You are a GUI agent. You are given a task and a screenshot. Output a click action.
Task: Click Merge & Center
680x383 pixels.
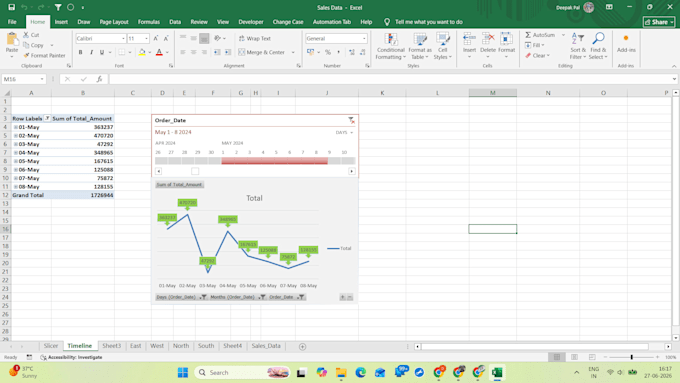(262, 52)
